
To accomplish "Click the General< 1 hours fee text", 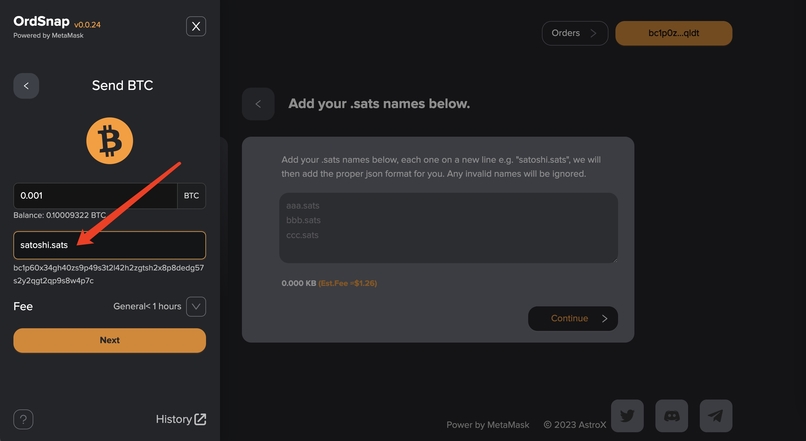I will pyautogui.click(x=147, y=306).
